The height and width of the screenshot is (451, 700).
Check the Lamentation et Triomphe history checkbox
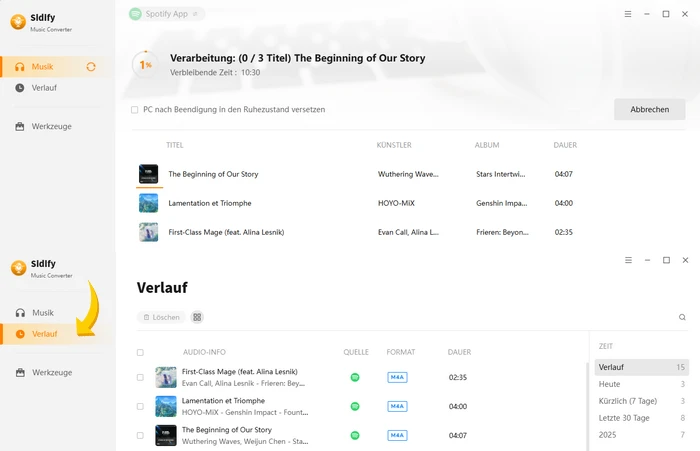[140, 406]
